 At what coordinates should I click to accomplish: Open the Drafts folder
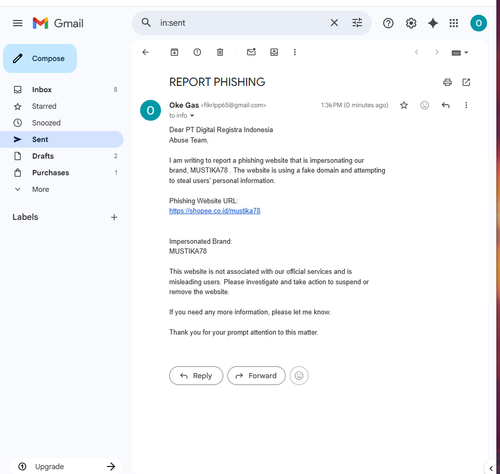tap(62, 156)
